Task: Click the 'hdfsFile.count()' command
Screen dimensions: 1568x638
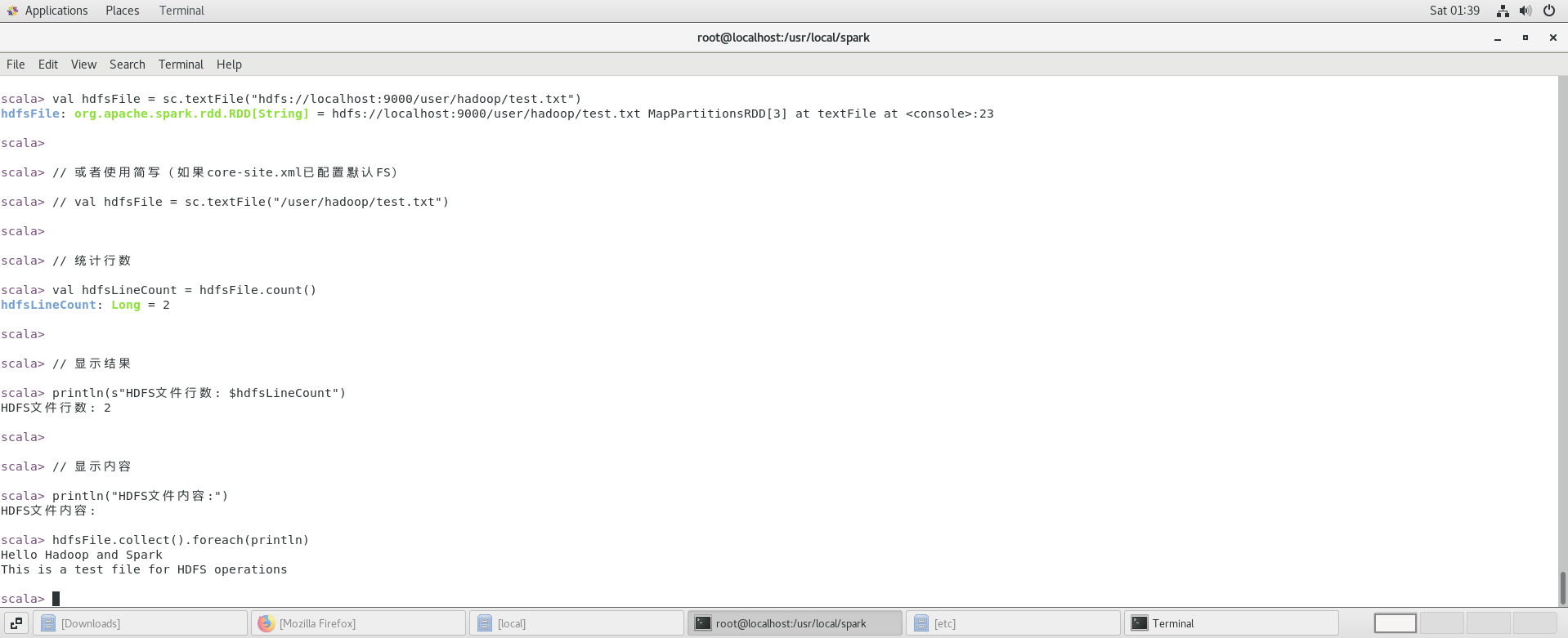Action: (258, 290)
